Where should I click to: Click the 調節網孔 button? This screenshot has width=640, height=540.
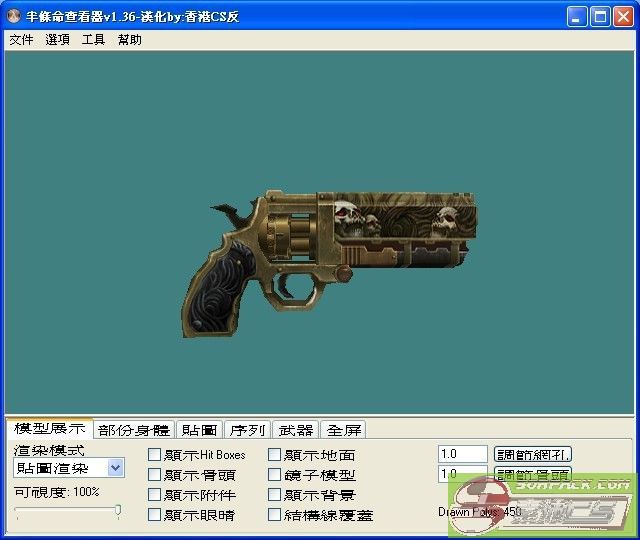(x=533, y=454)
